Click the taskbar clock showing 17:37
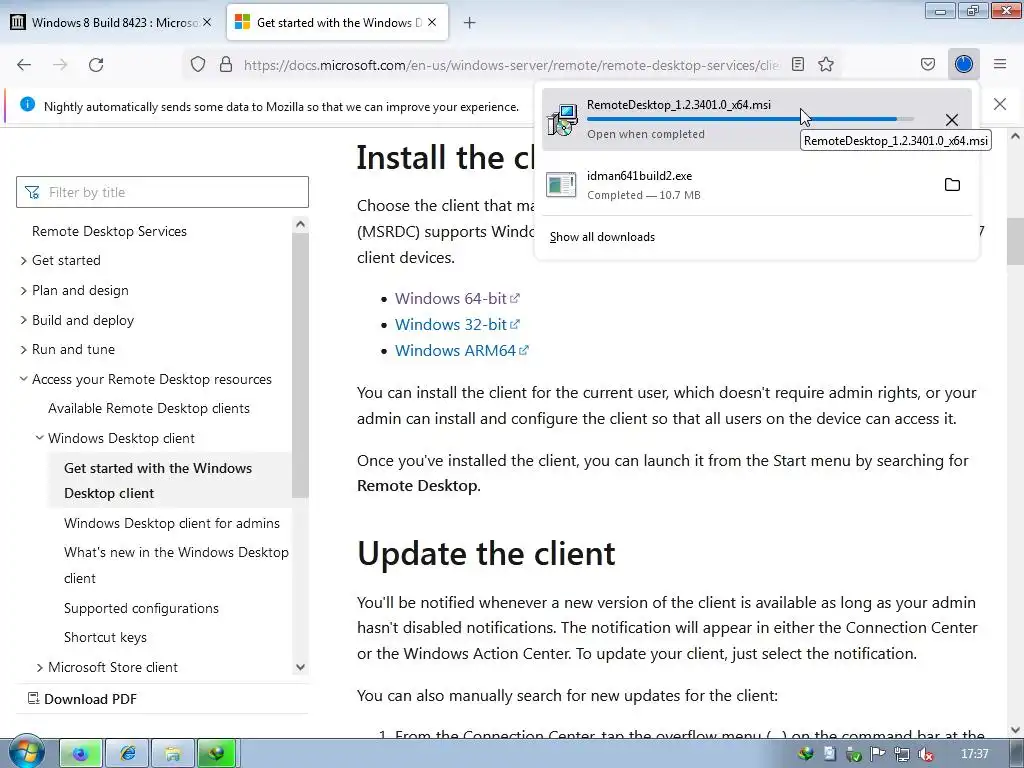 click(975, 754)
